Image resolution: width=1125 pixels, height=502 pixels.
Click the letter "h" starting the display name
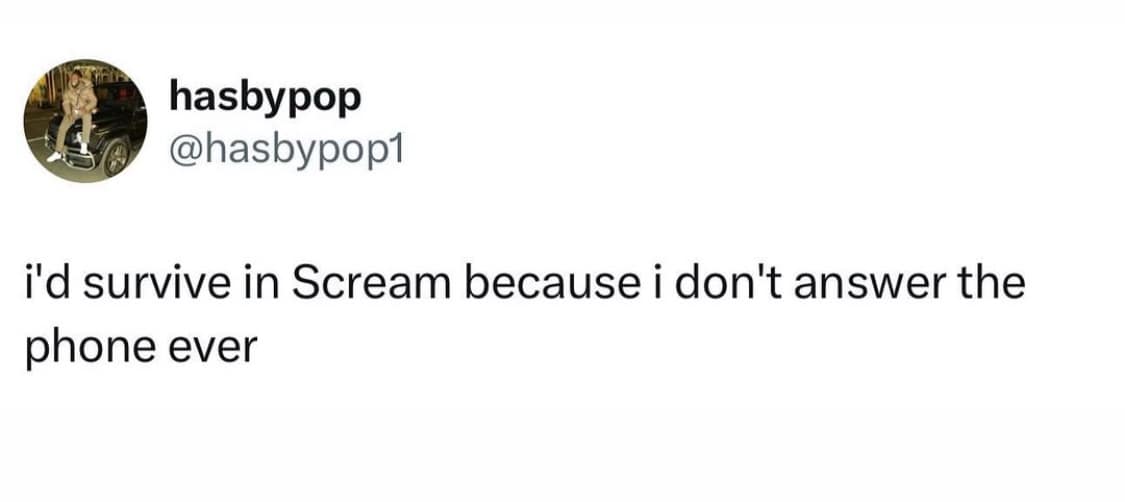click(x=179, y=97)
